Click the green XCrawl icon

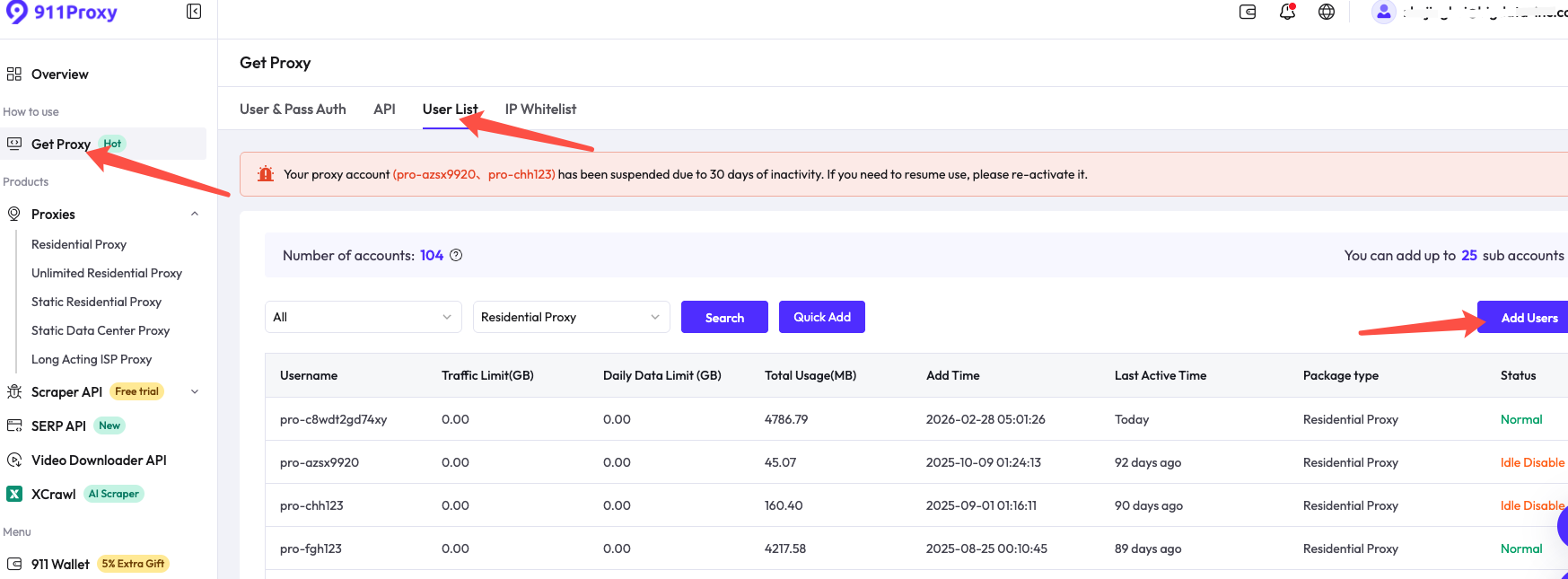[x=14, y=494]
